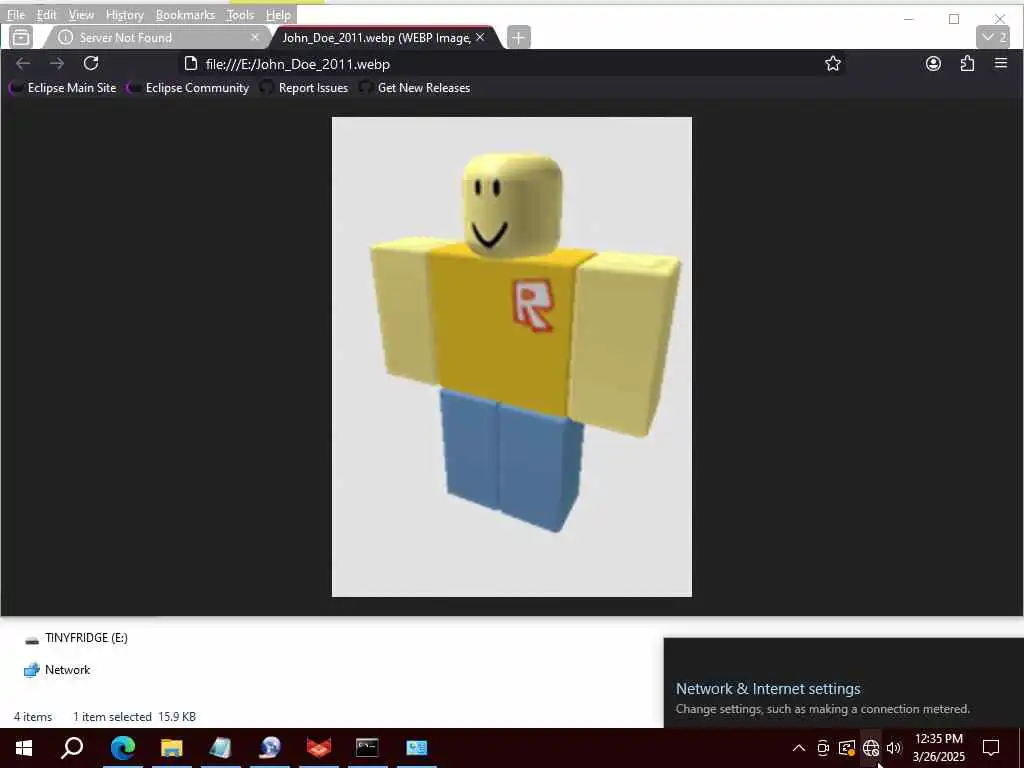Open the View menu

81,14
